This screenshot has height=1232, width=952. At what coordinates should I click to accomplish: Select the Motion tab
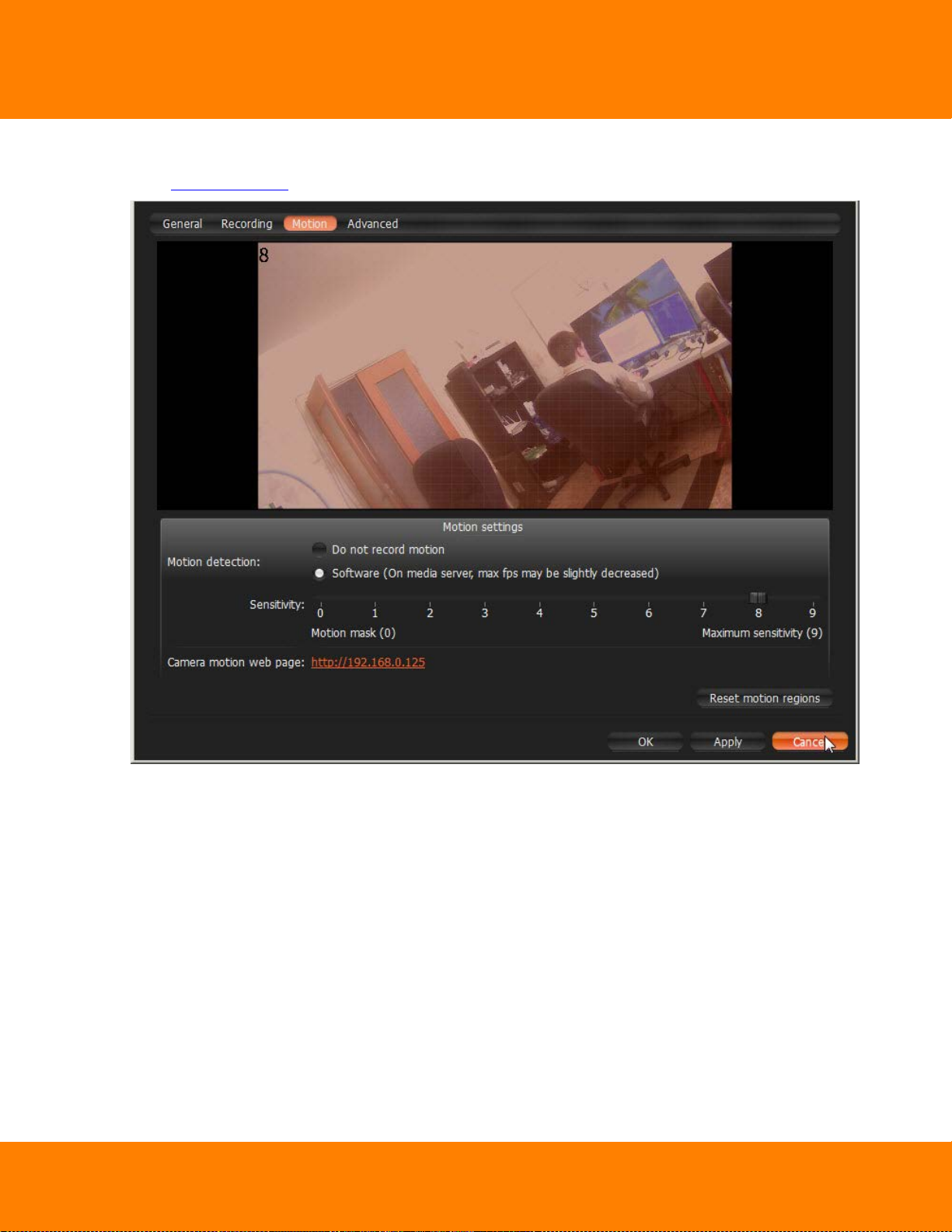point(309,224)
